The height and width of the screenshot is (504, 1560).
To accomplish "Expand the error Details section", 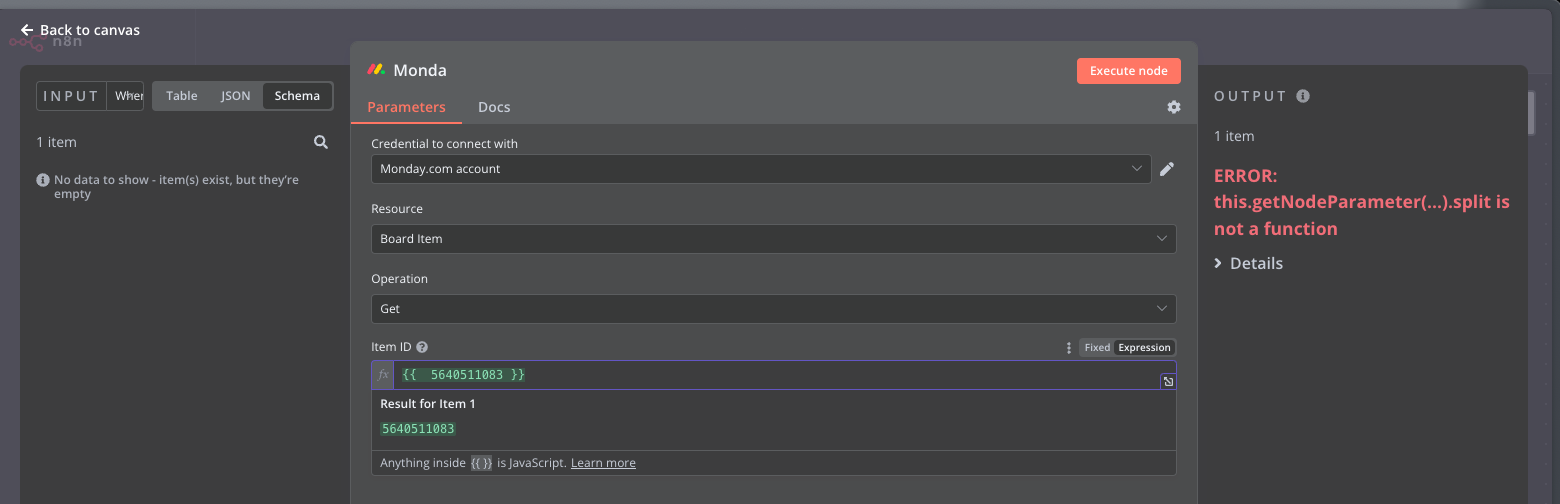I will [1249, 263].
